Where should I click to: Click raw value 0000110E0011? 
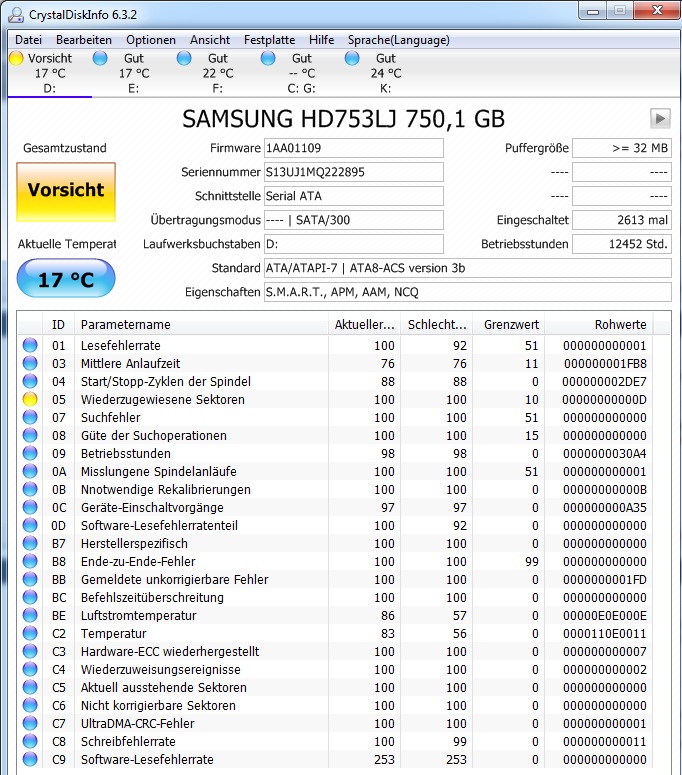point(604,634)
